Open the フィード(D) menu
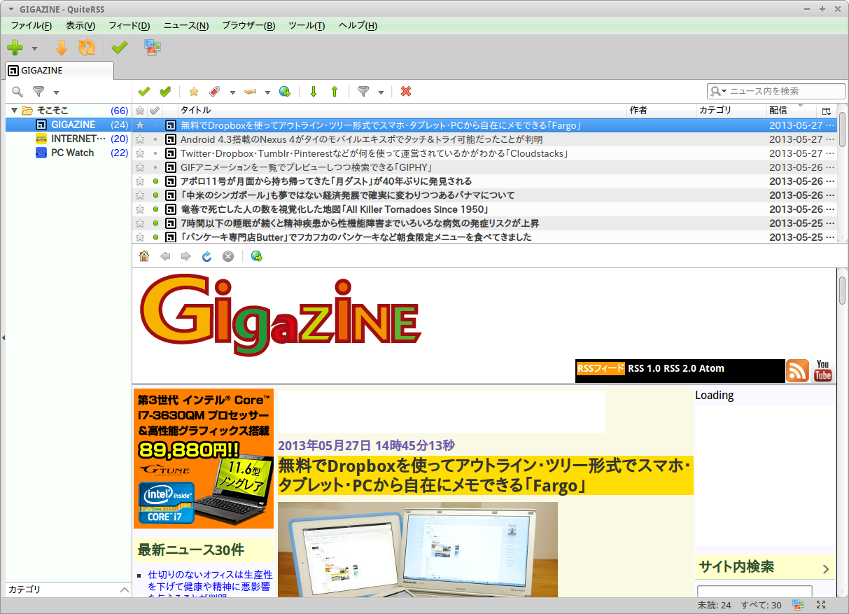Screen dimensions: 849x614 (129, 25)
